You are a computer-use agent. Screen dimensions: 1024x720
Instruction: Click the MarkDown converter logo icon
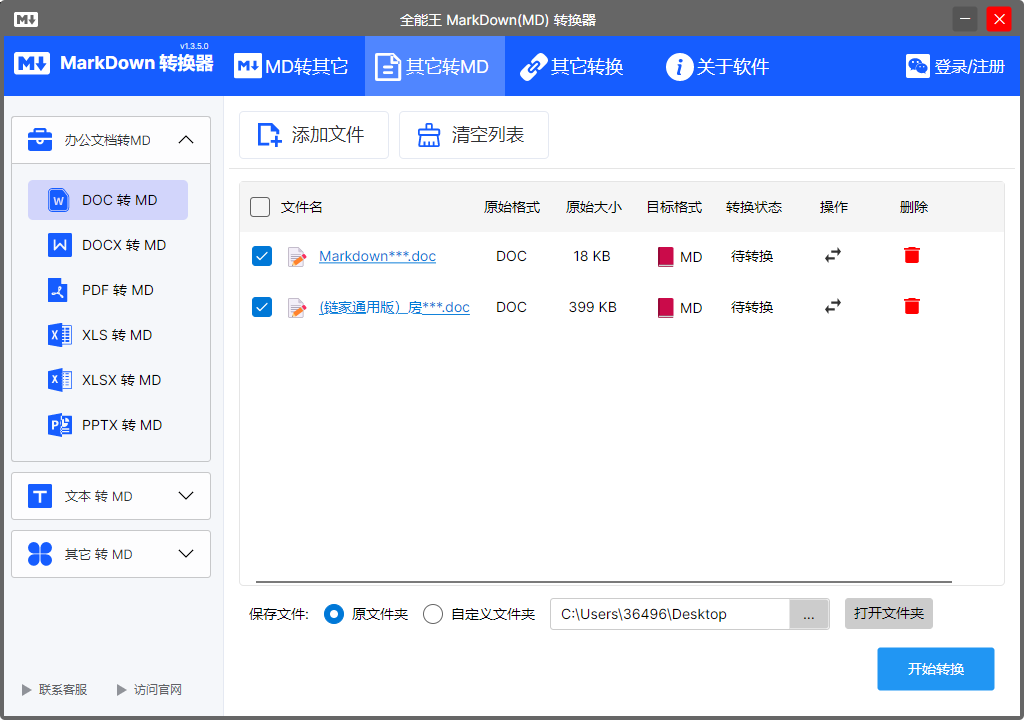[x=32, y=63]
